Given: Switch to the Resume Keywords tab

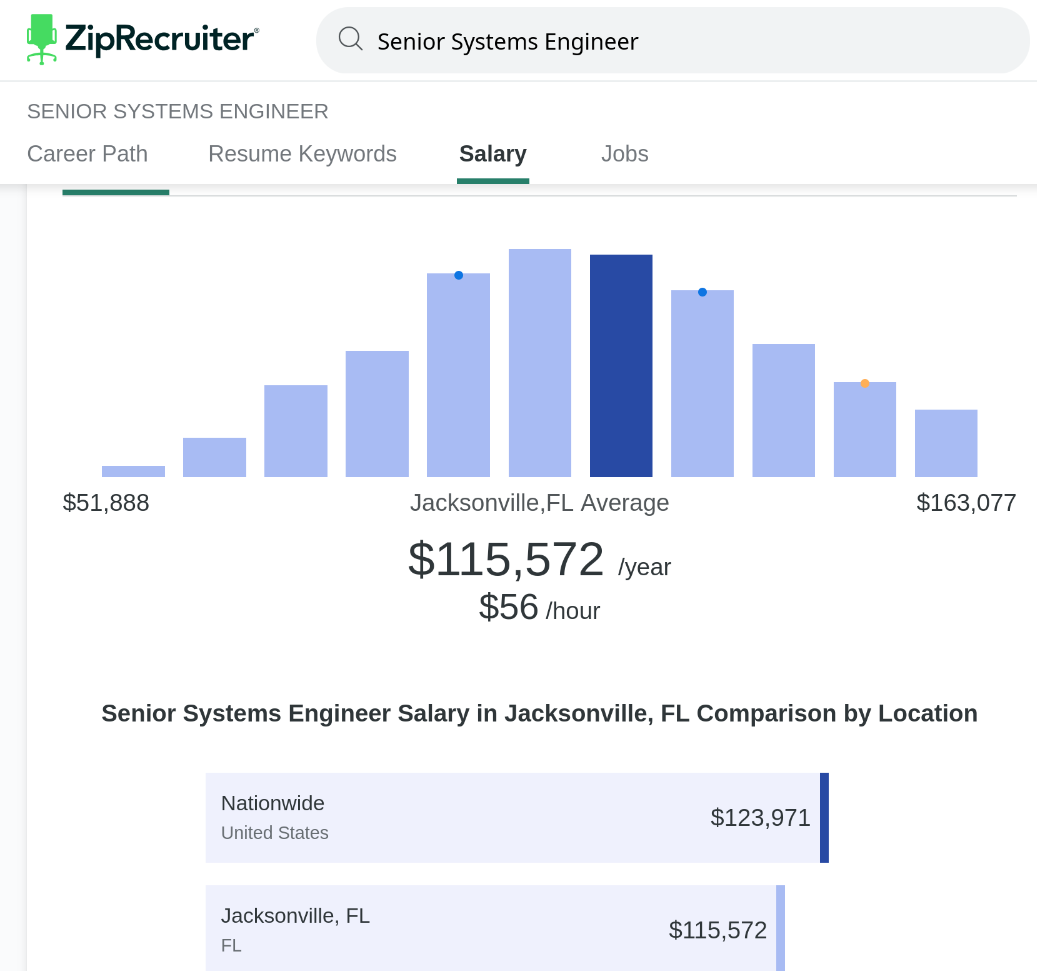Looking at the screenshot, I should (302, 153).
